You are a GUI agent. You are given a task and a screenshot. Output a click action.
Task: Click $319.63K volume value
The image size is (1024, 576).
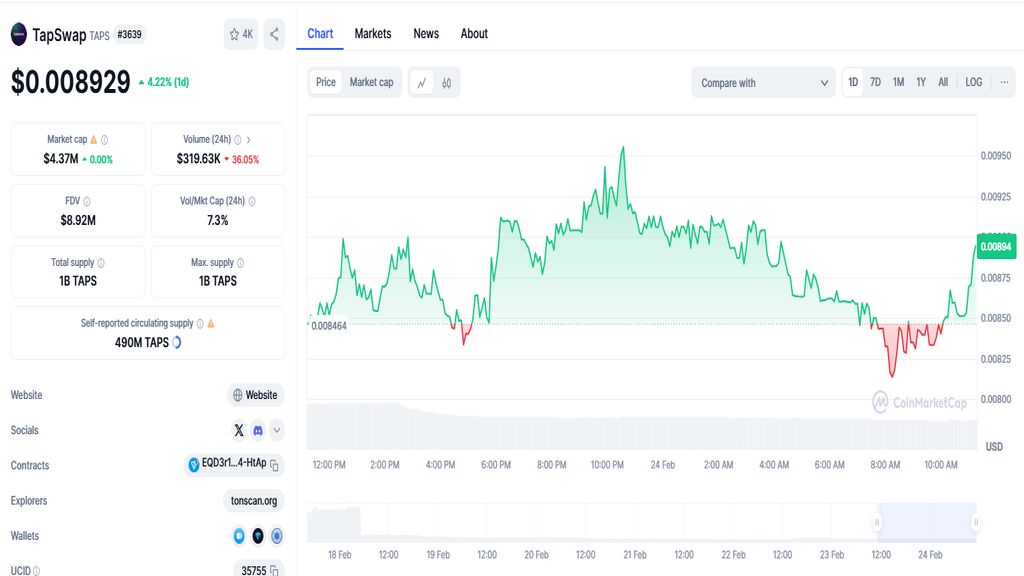click(x=199, y=159)
